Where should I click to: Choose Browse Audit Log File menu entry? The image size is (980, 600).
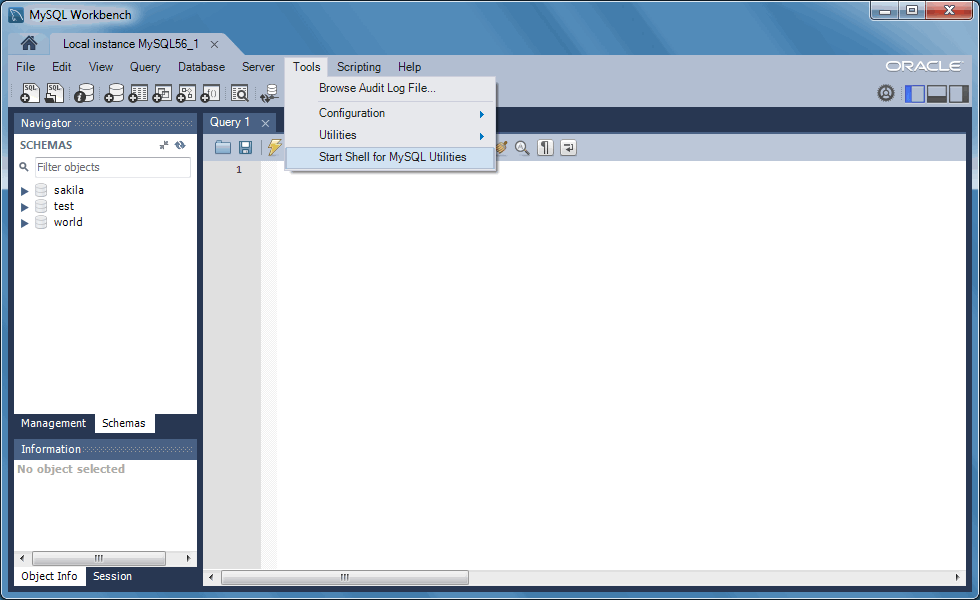(x=377, y=88)
